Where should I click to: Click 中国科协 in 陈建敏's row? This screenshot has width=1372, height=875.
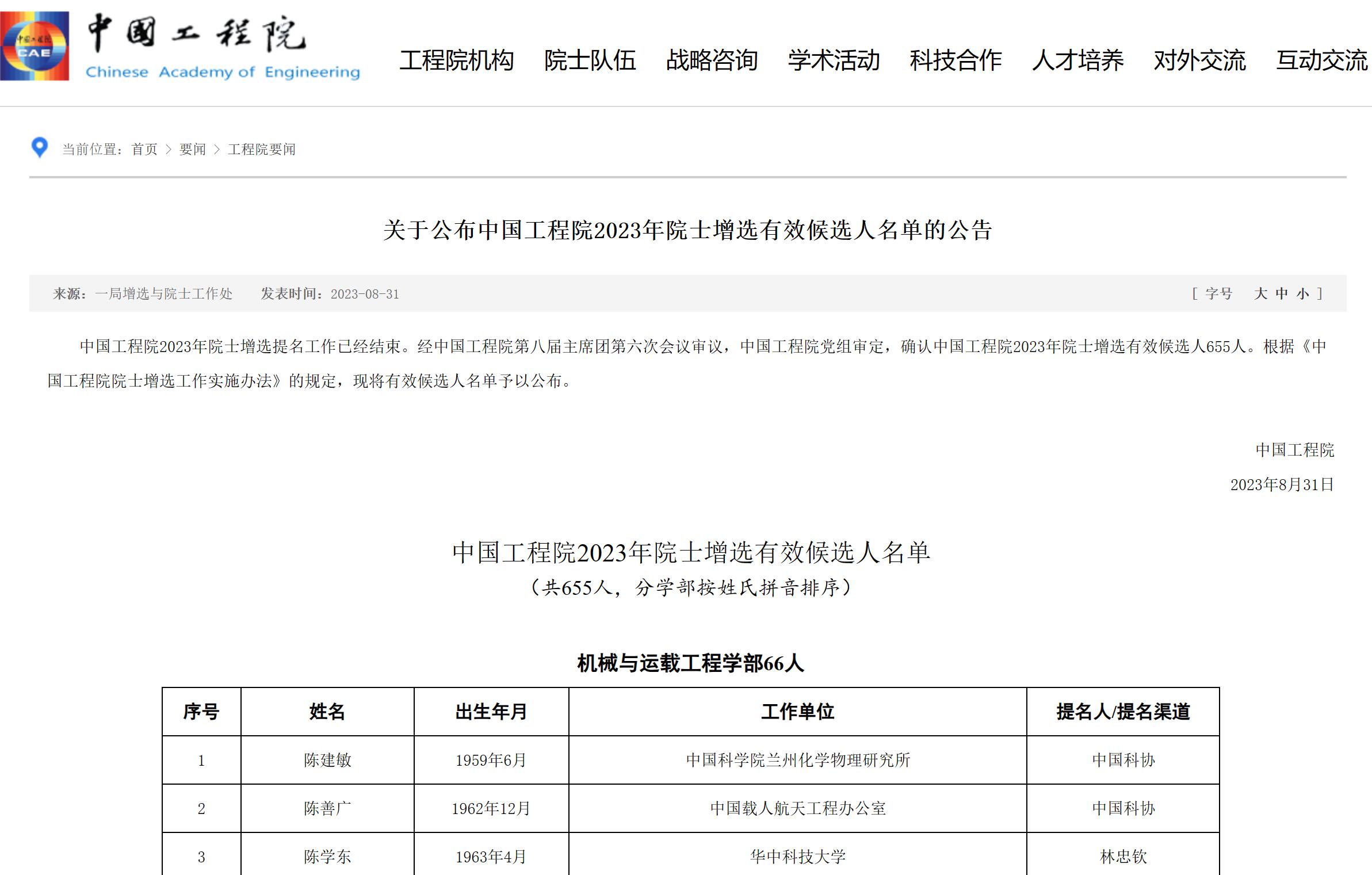(1123, 760)
